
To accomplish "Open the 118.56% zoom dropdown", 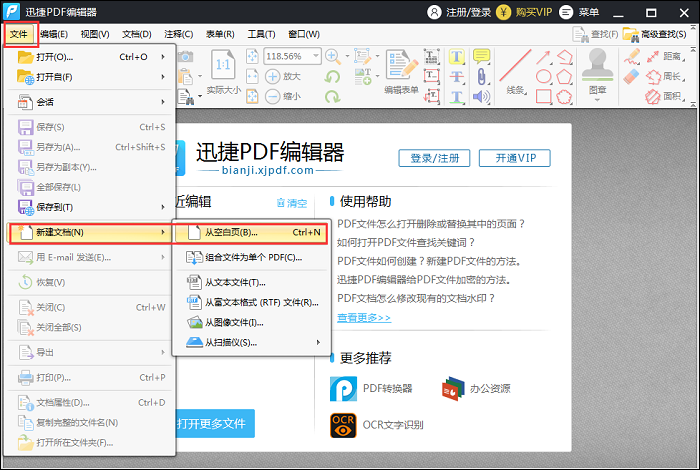I will [316, 56].
